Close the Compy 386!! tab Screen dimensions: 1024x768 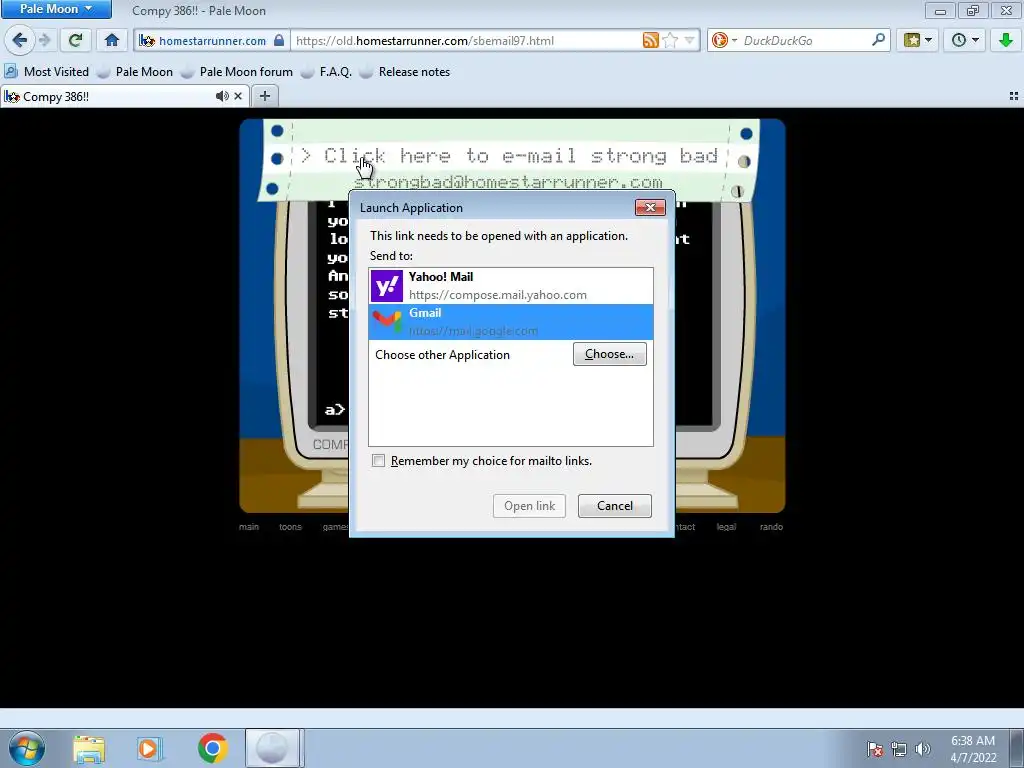point(238,96)
